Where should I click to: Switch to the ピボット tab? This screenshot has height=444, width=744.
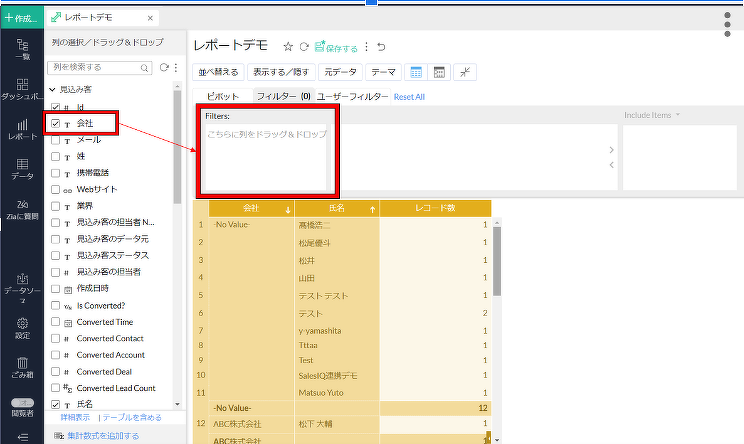tap(222, 97)
